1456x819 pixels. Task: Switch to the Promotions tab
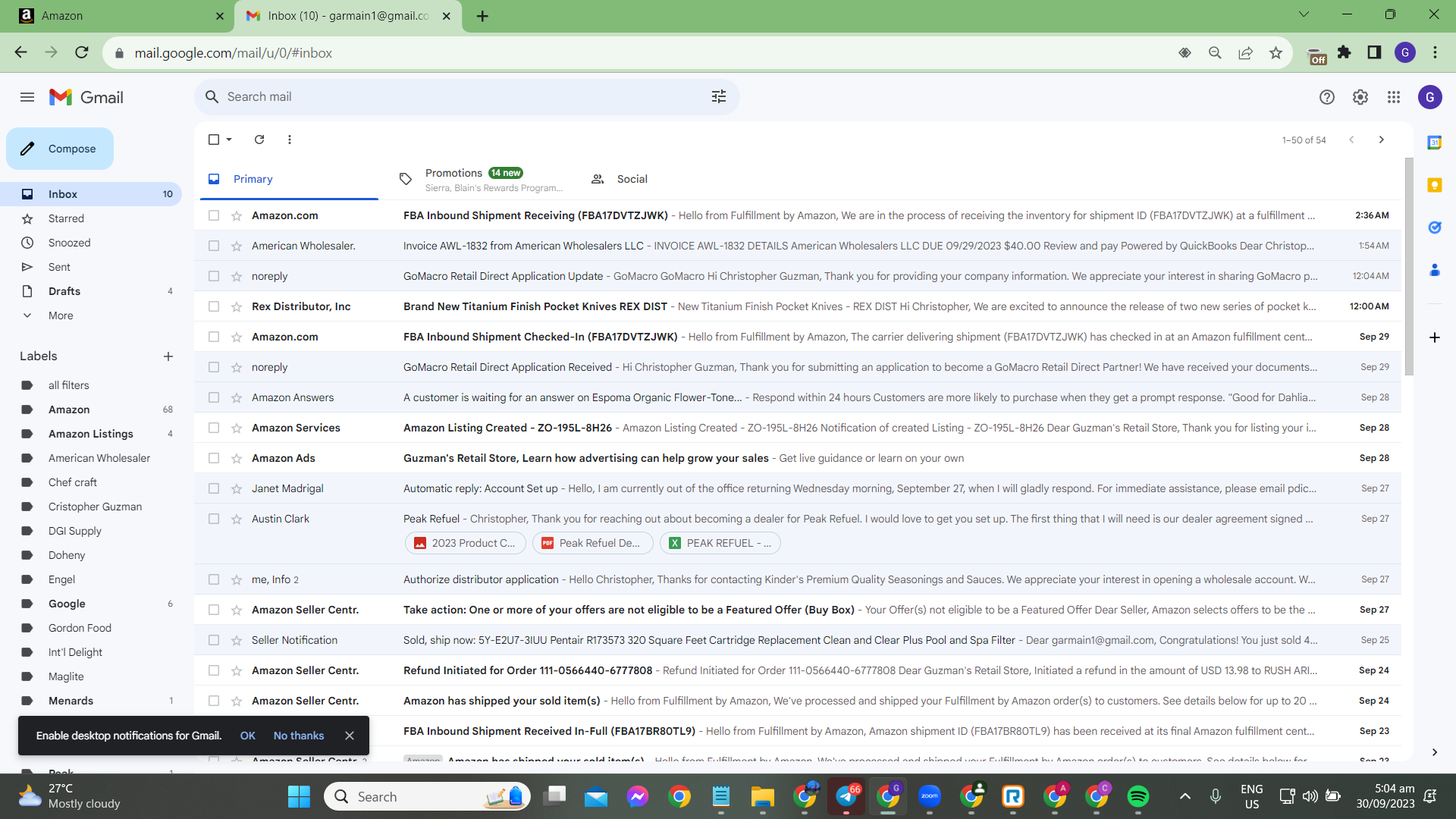[482, 179]
